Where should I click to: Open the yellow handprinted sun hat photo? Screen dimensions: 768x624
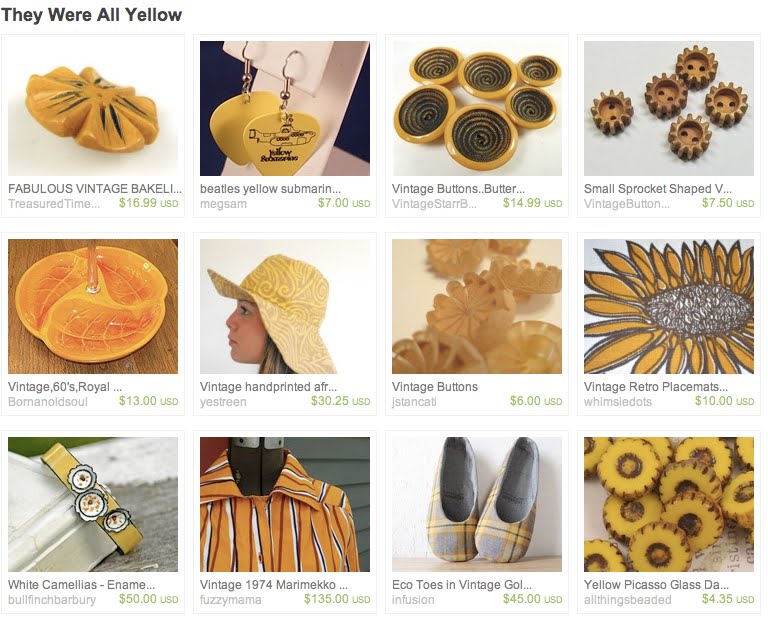(285, 307)
